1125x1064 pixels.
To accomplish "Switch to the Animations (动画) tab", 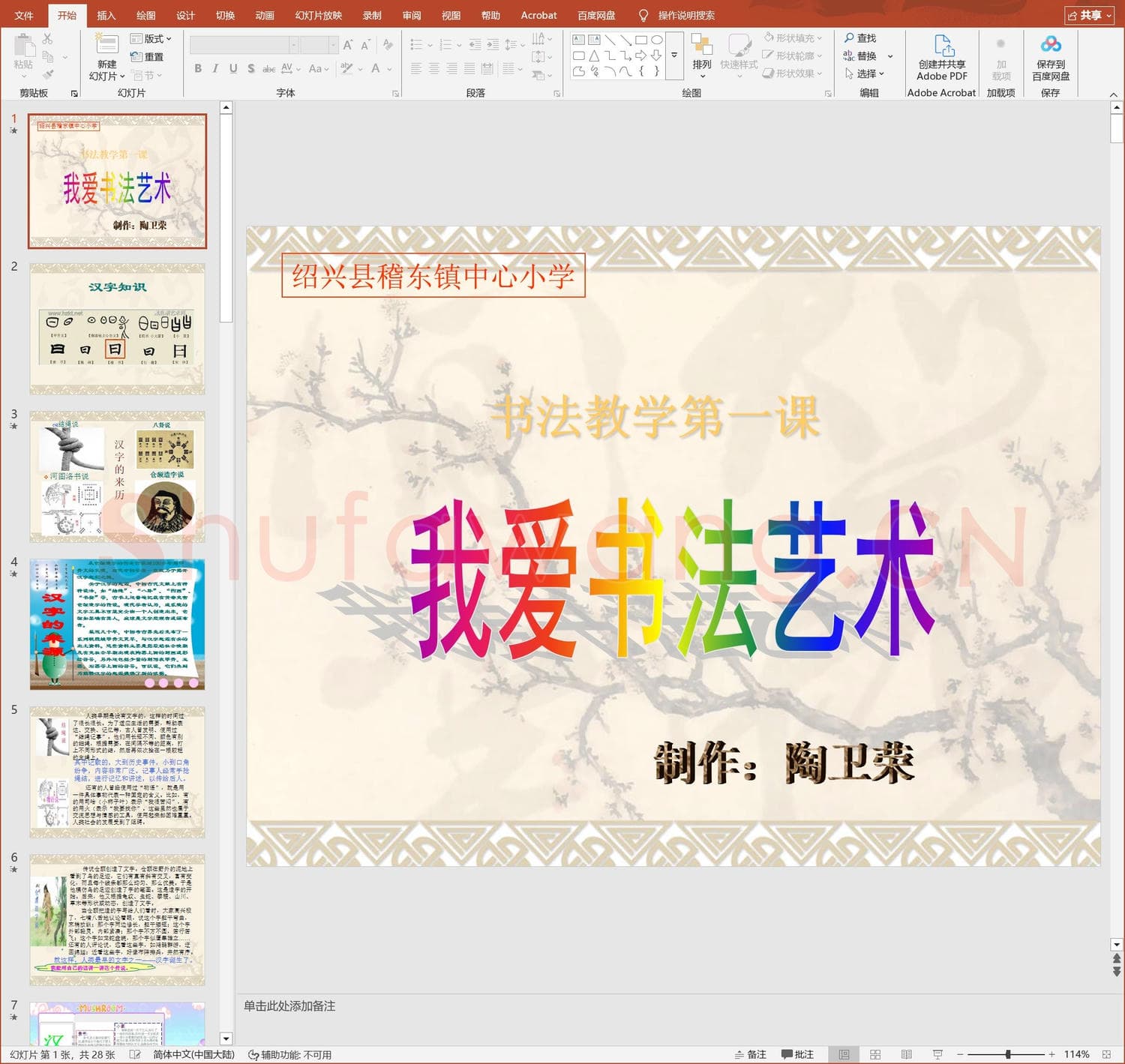I will [x=265, y=15].
